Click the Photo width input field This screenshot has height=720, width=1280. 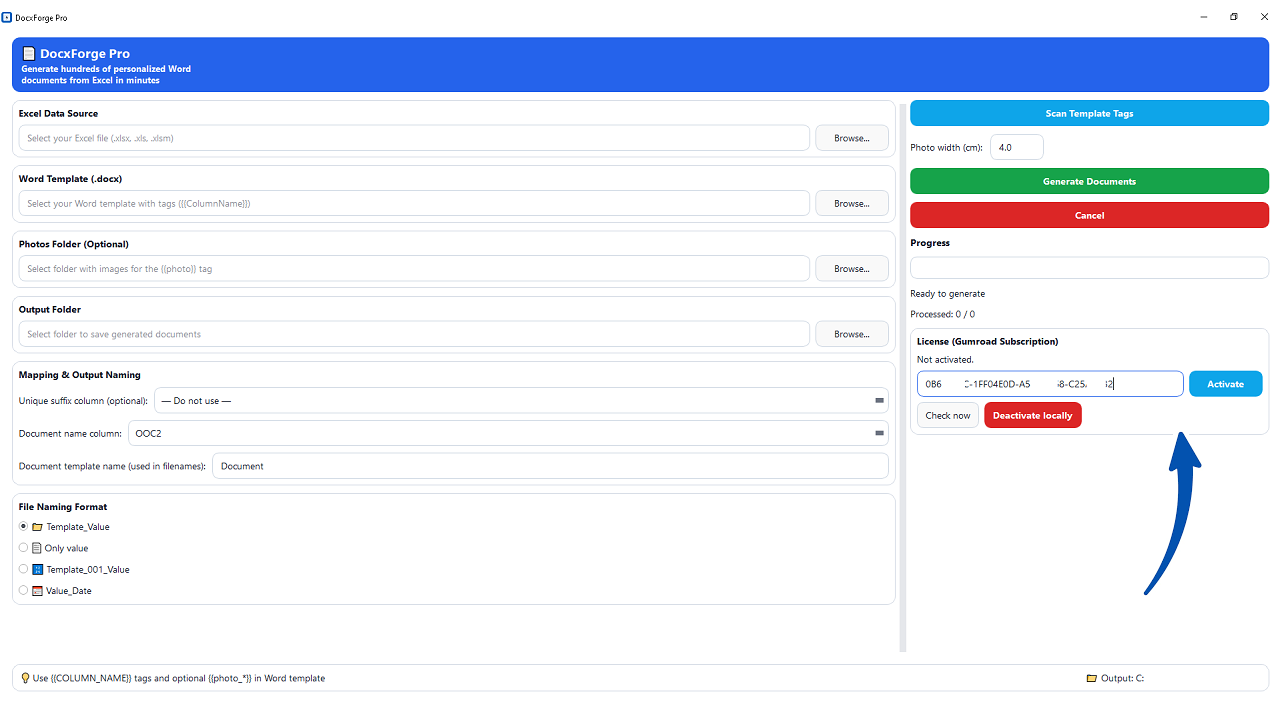point(1016,146)
